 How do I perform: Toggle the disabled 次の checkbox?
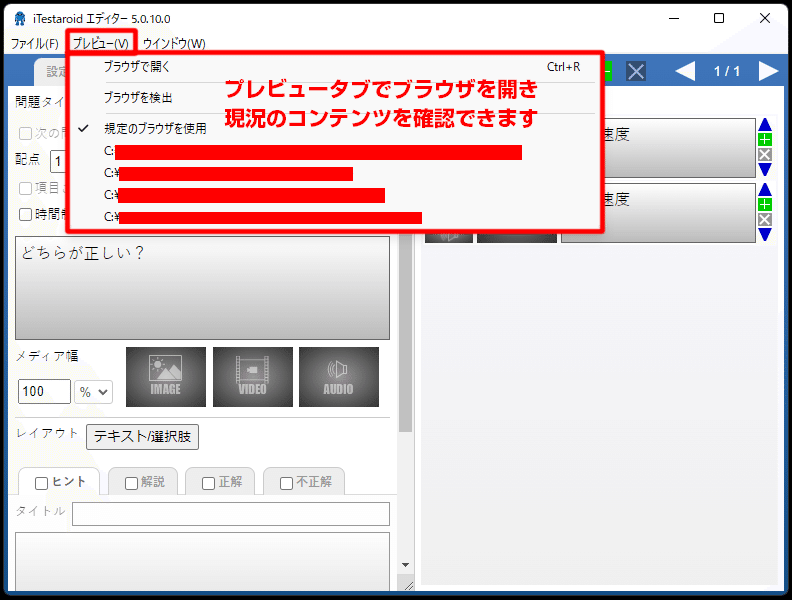(25, 134)
